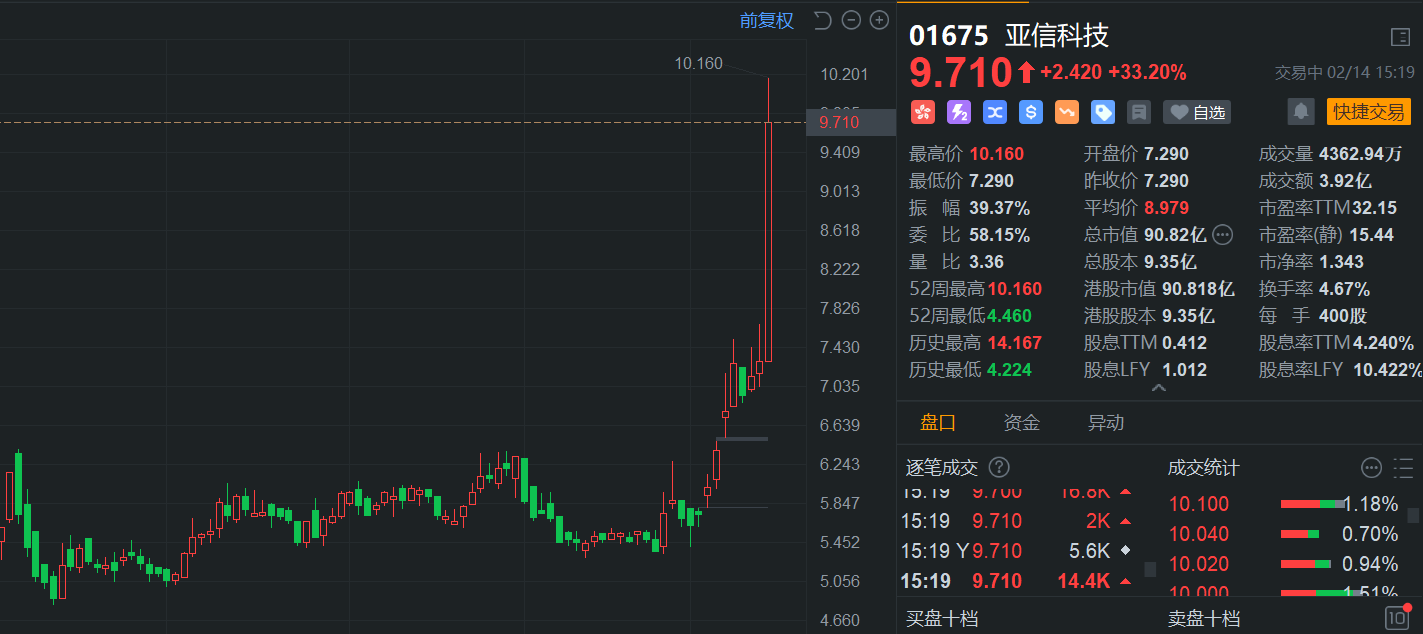Screen dimensions: 1423x634
Task: Switch to the 盘口 tab
Action: coord(938,422)
